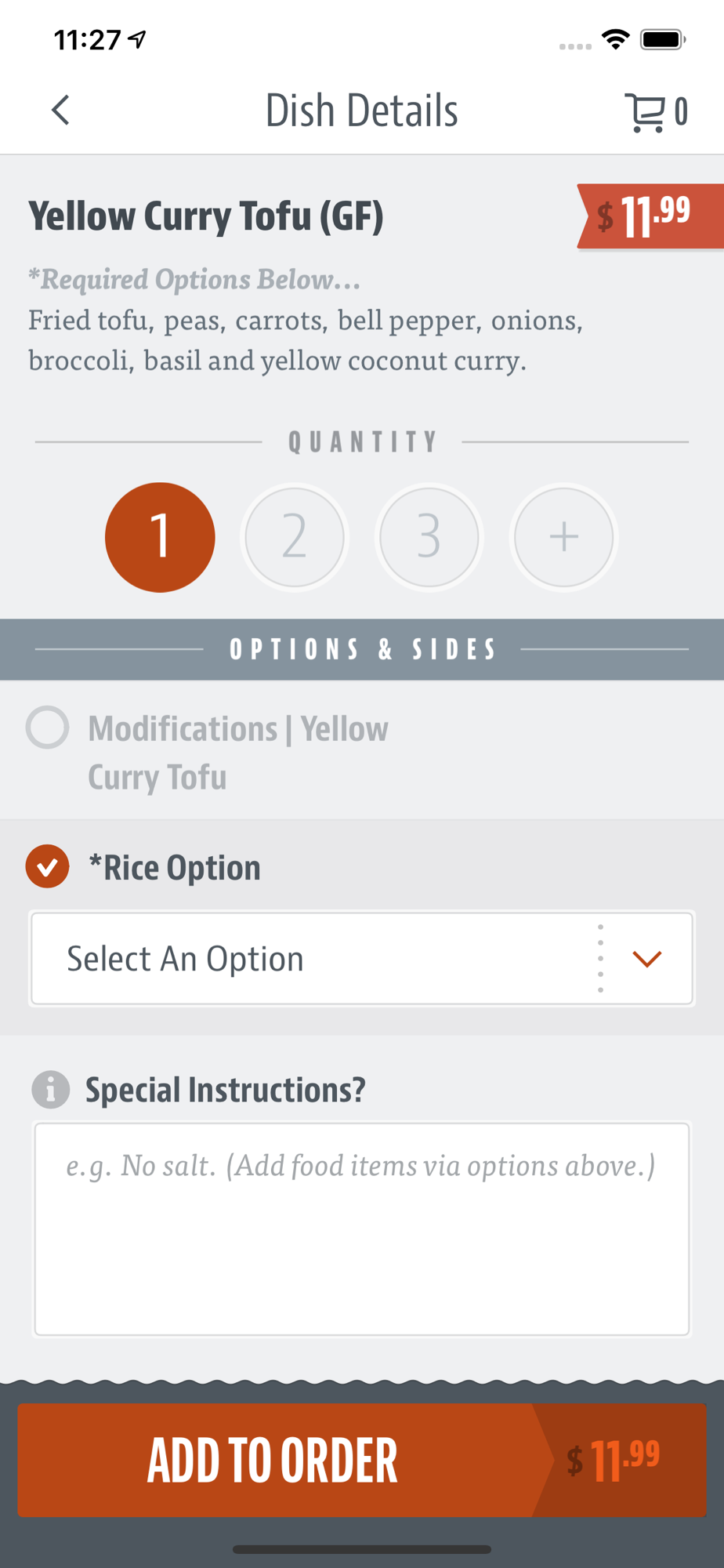Screen dimensions: 724x1568
Task: Toggle the Rice Option checkmark
Action: pos(48,866)
